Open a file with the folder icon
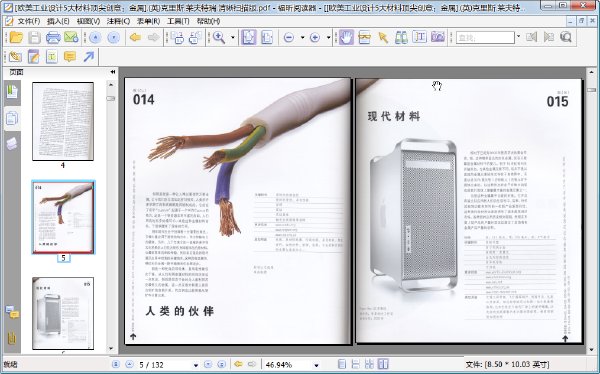 16,37
